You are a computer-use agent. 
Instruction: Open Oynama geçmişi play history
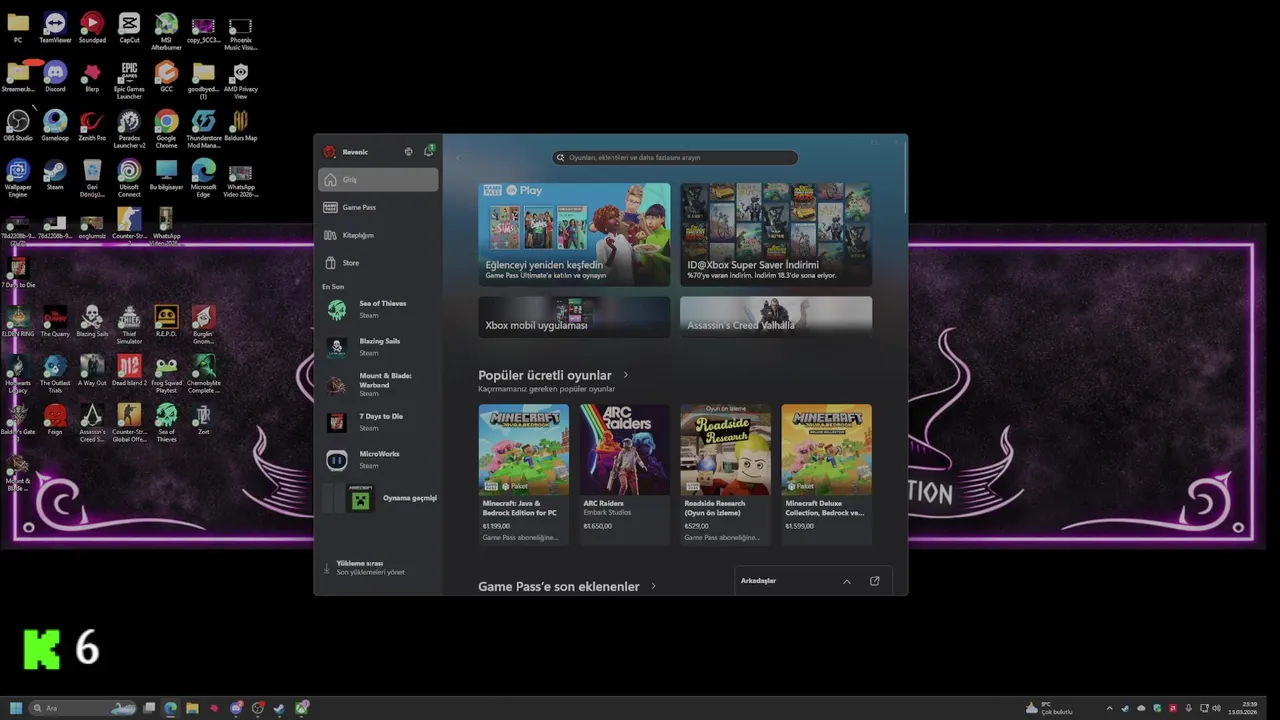[378, 497]
